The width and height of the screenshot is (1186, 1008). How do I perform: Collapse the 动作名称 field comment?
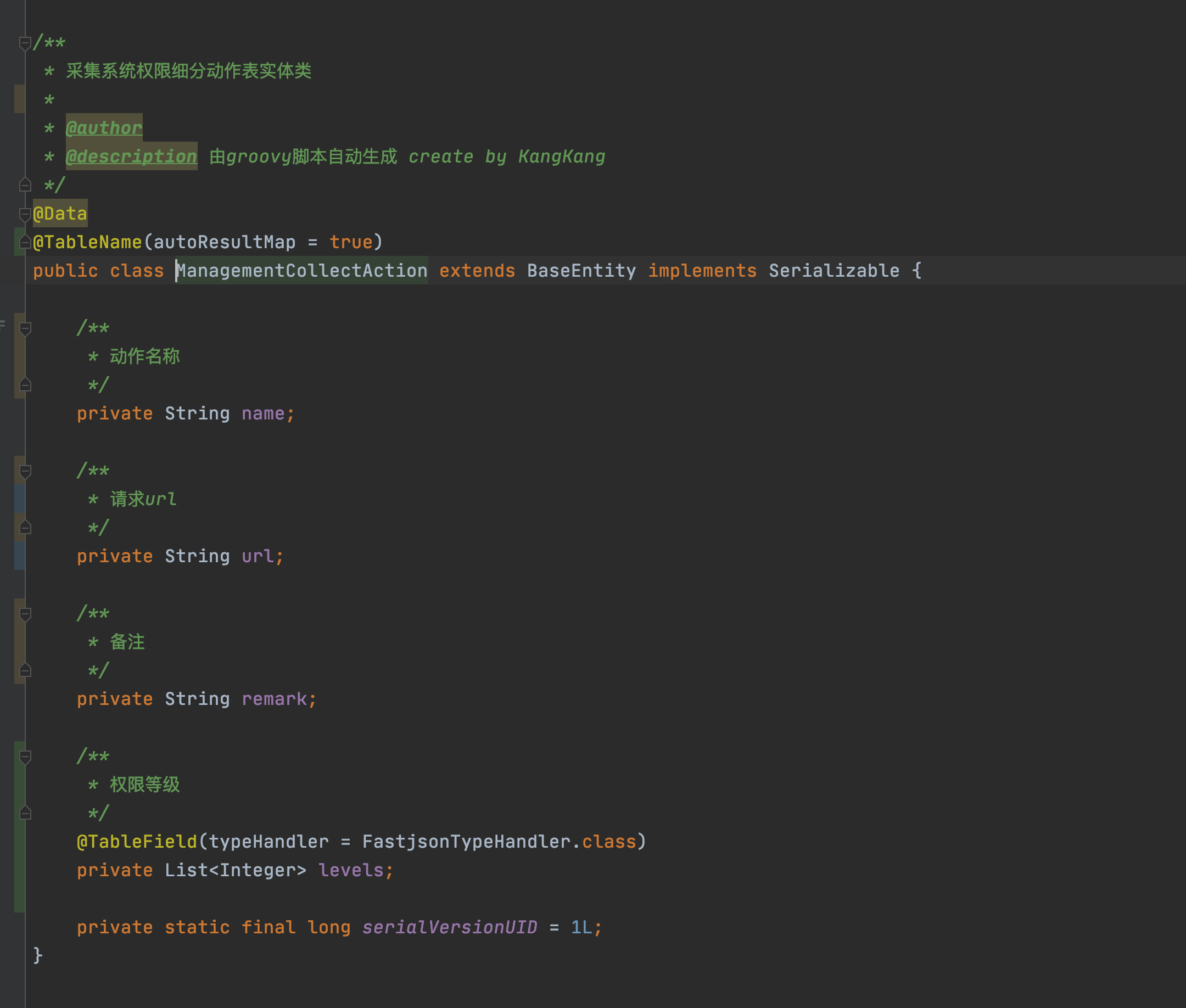[x=24, y=327]
